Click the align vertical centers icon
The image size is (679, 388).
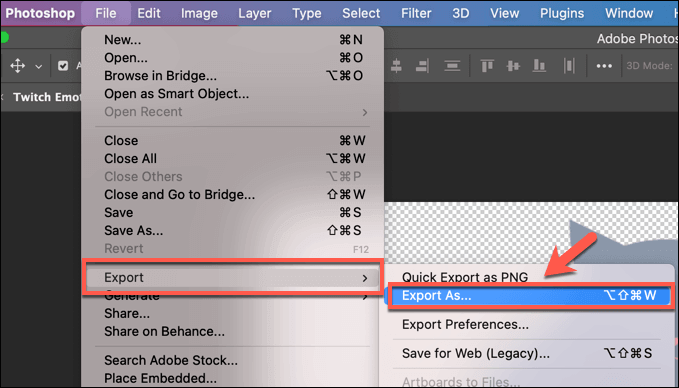click(x=513, y=66)
